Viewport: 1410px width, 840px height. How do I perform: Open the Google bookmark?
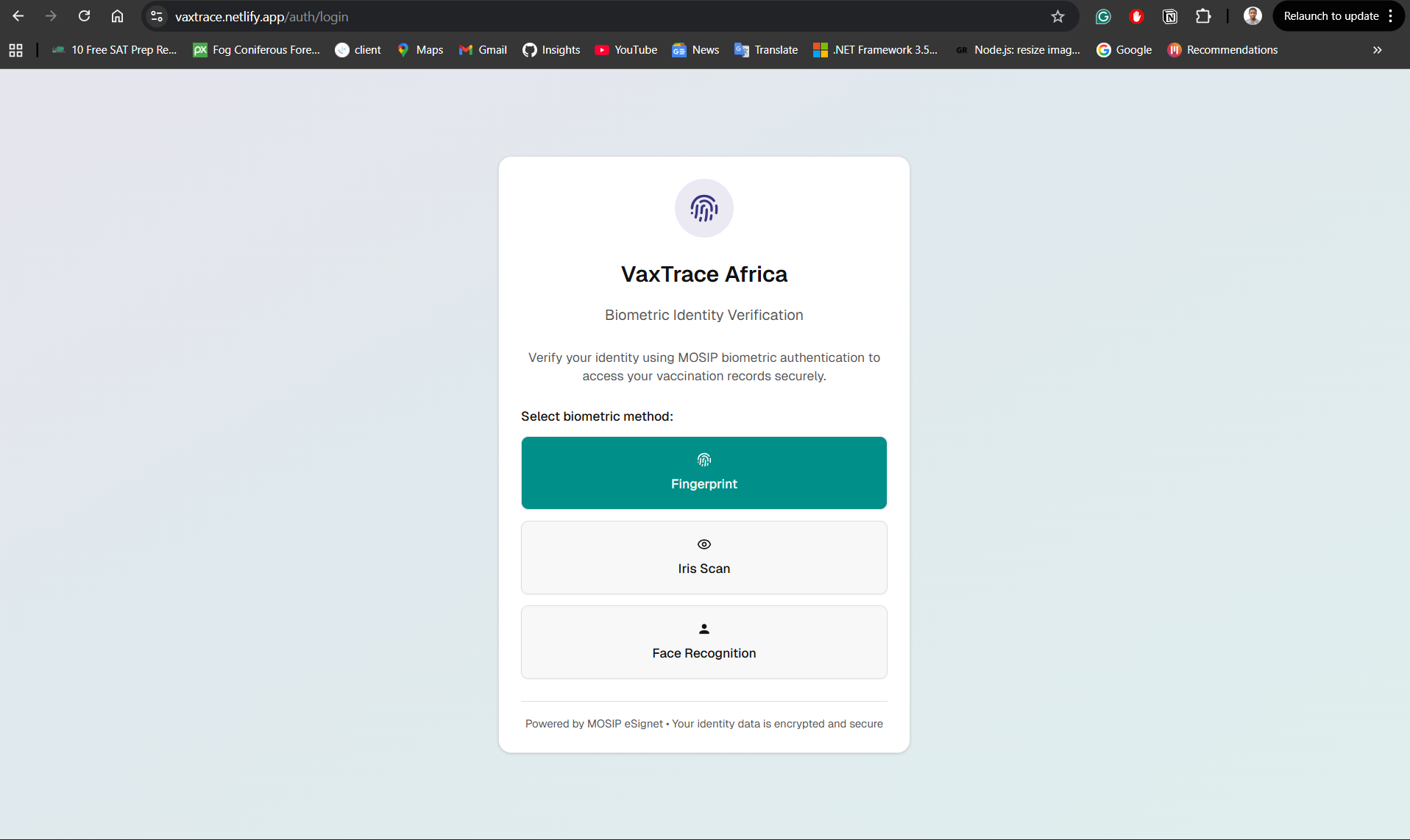pos(1124,50)
